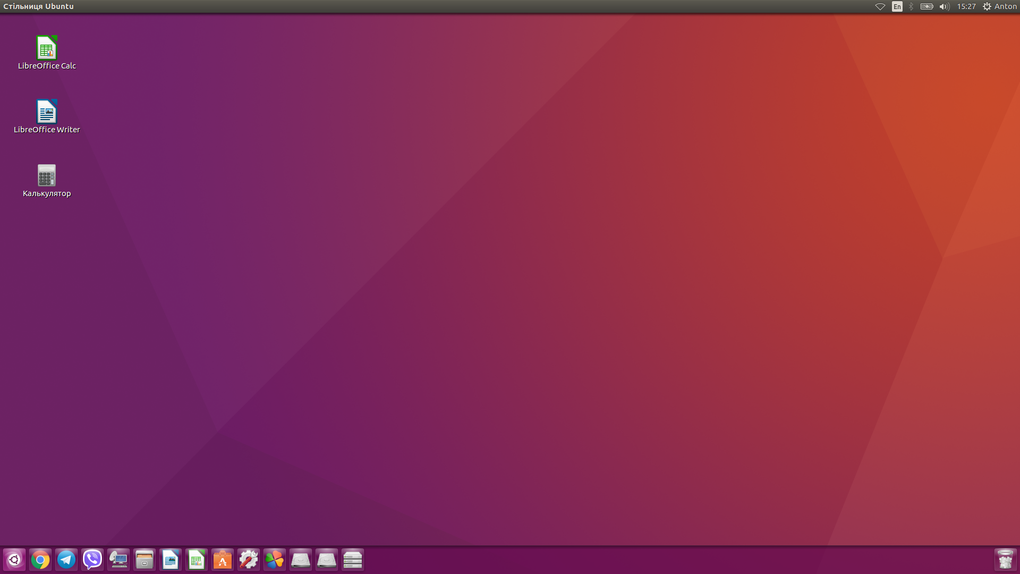Open Ubuntu Software Center in the dock
The width and height of the screenshot is (1020, 574).
(x=222, y=560)
